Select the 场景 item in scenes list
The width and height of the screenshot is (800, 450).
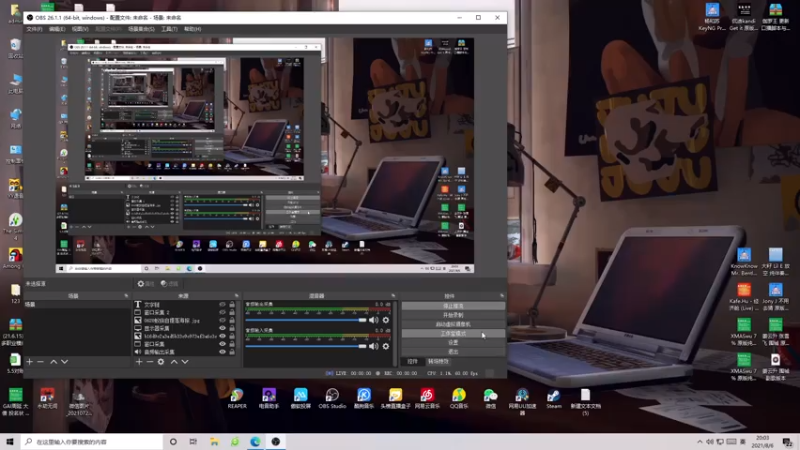[77, 305]
